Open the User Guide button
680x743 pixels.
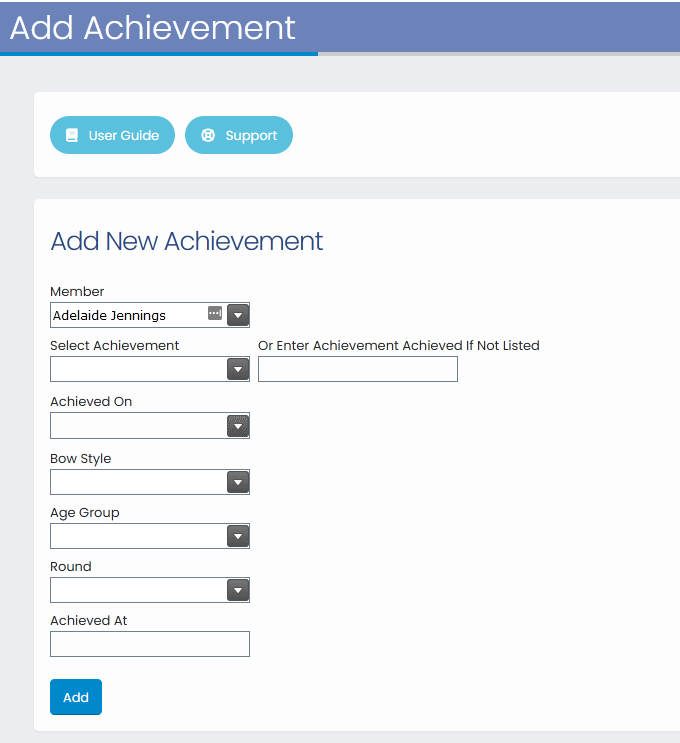[112, 135]
